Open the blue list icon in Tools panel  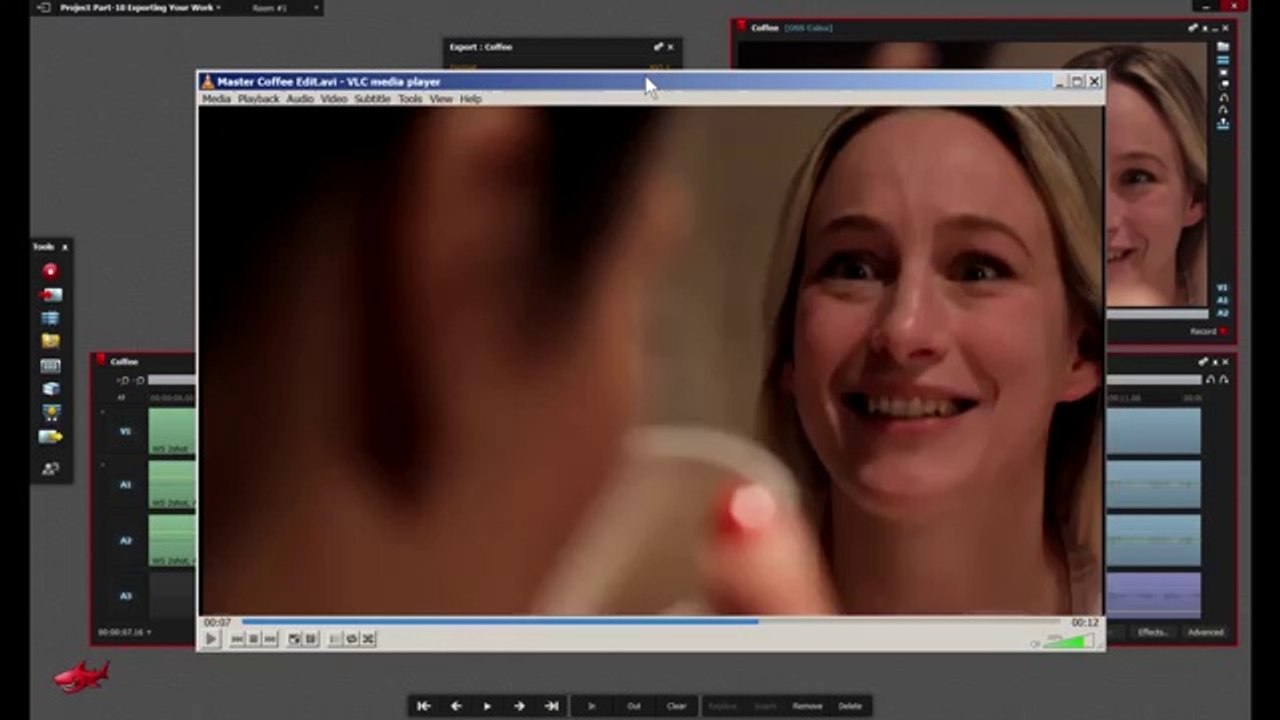50,318
